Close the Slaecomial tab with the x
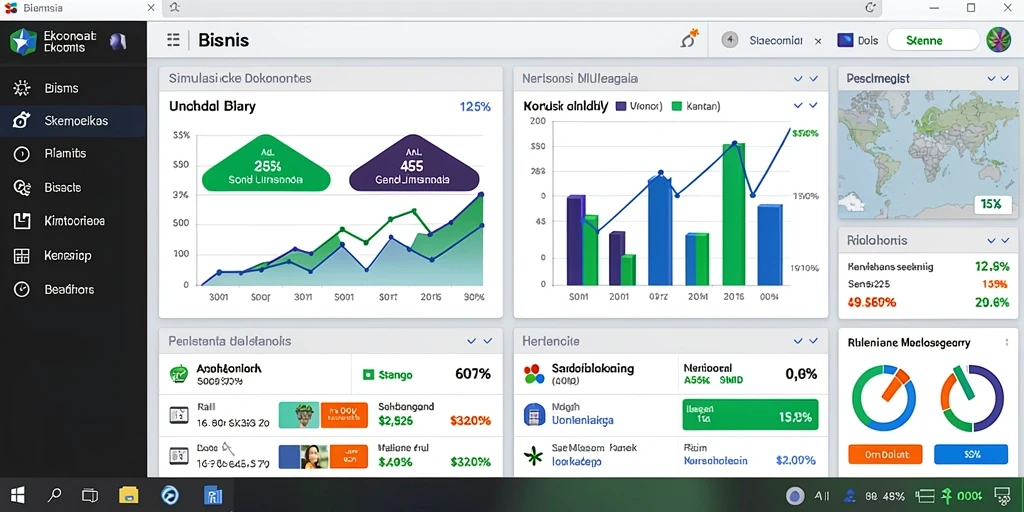 click(x=818, y=40)
